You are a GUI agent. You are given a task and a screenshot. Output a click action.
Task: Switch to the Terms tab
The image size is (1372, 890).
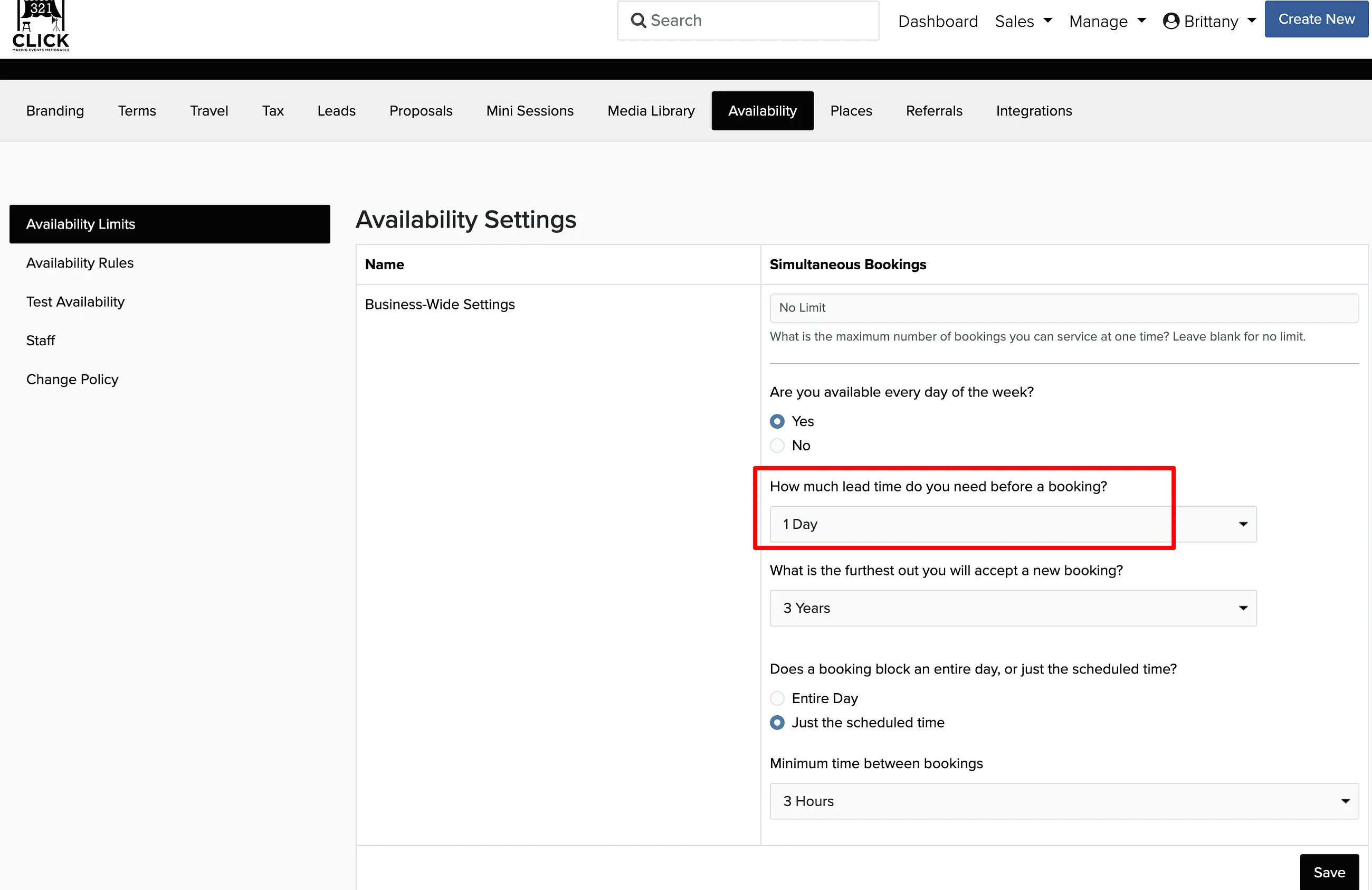tap(137, 111)
